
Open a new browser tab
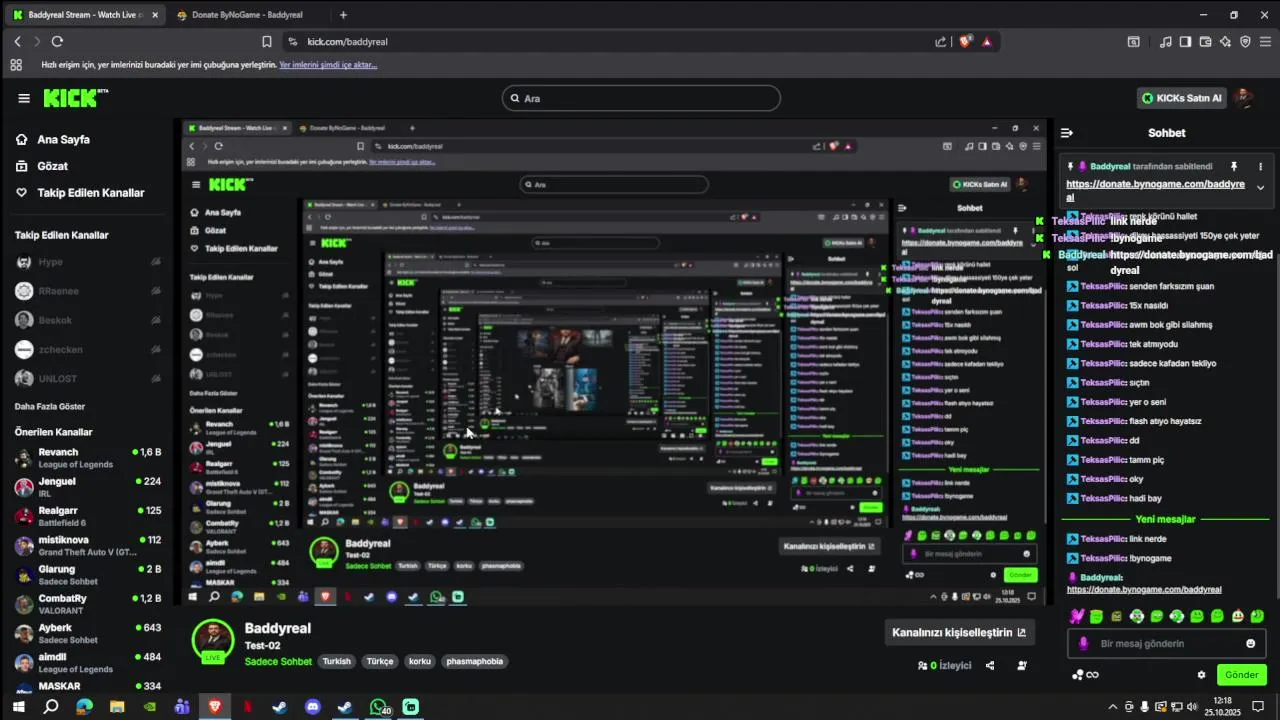tap(343, 15)
